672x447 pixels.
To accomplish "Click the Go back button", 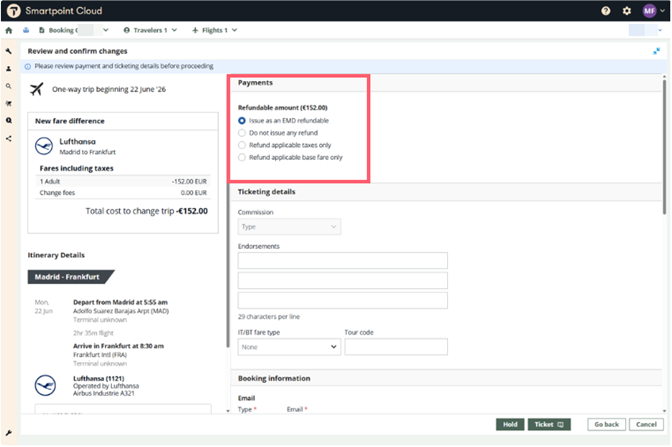I will pos(606,424).
